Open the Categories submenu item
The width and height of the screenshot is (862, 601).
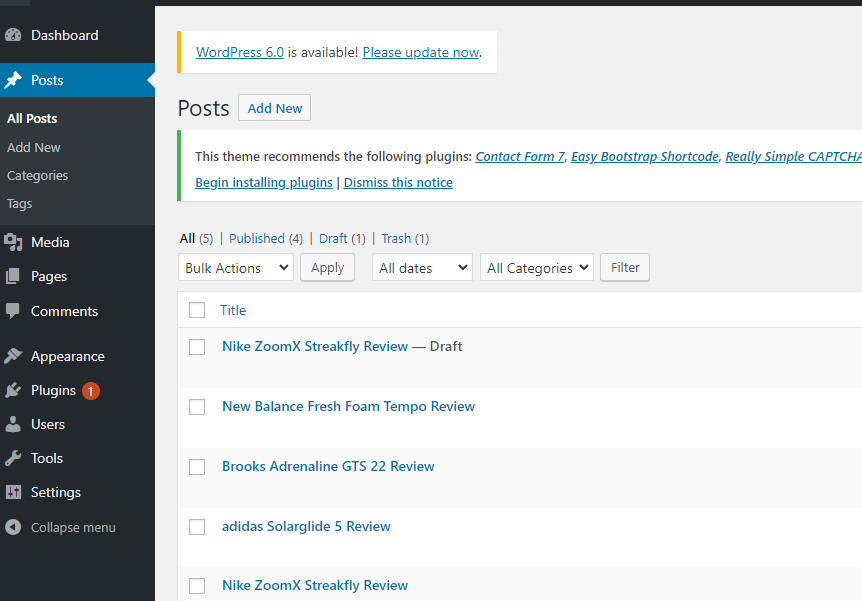point(37,175)
